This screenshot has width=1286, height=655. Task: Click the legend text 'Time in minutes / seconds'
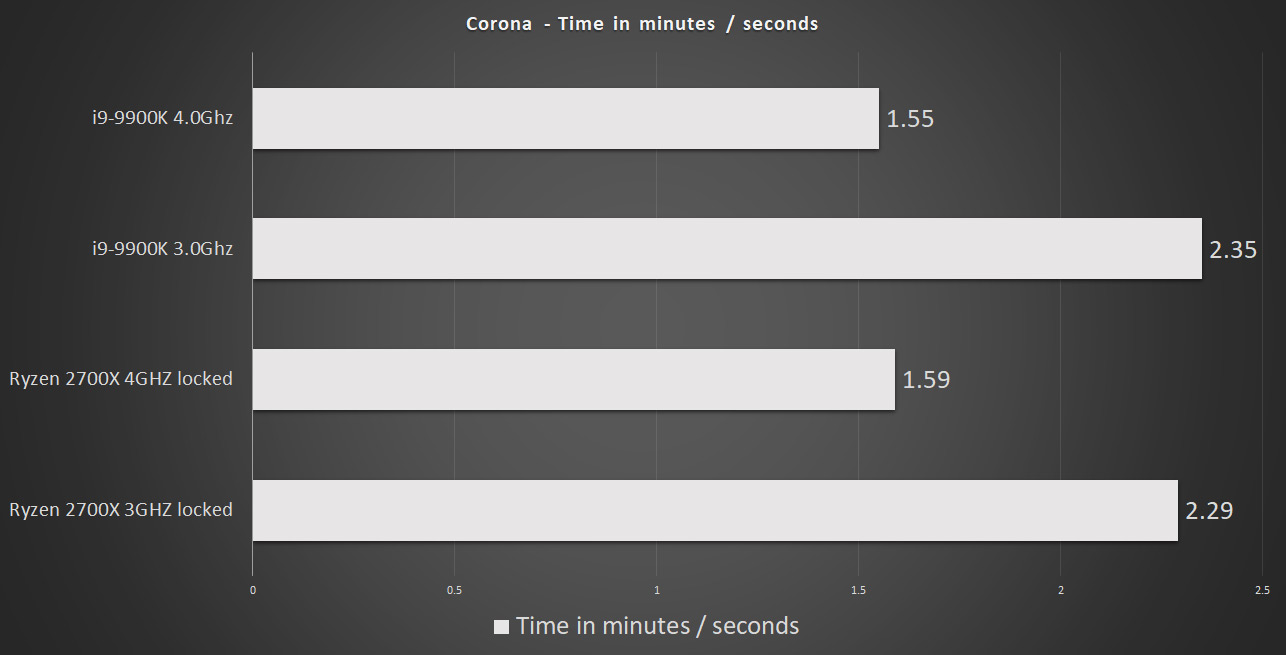pos(657,626)
